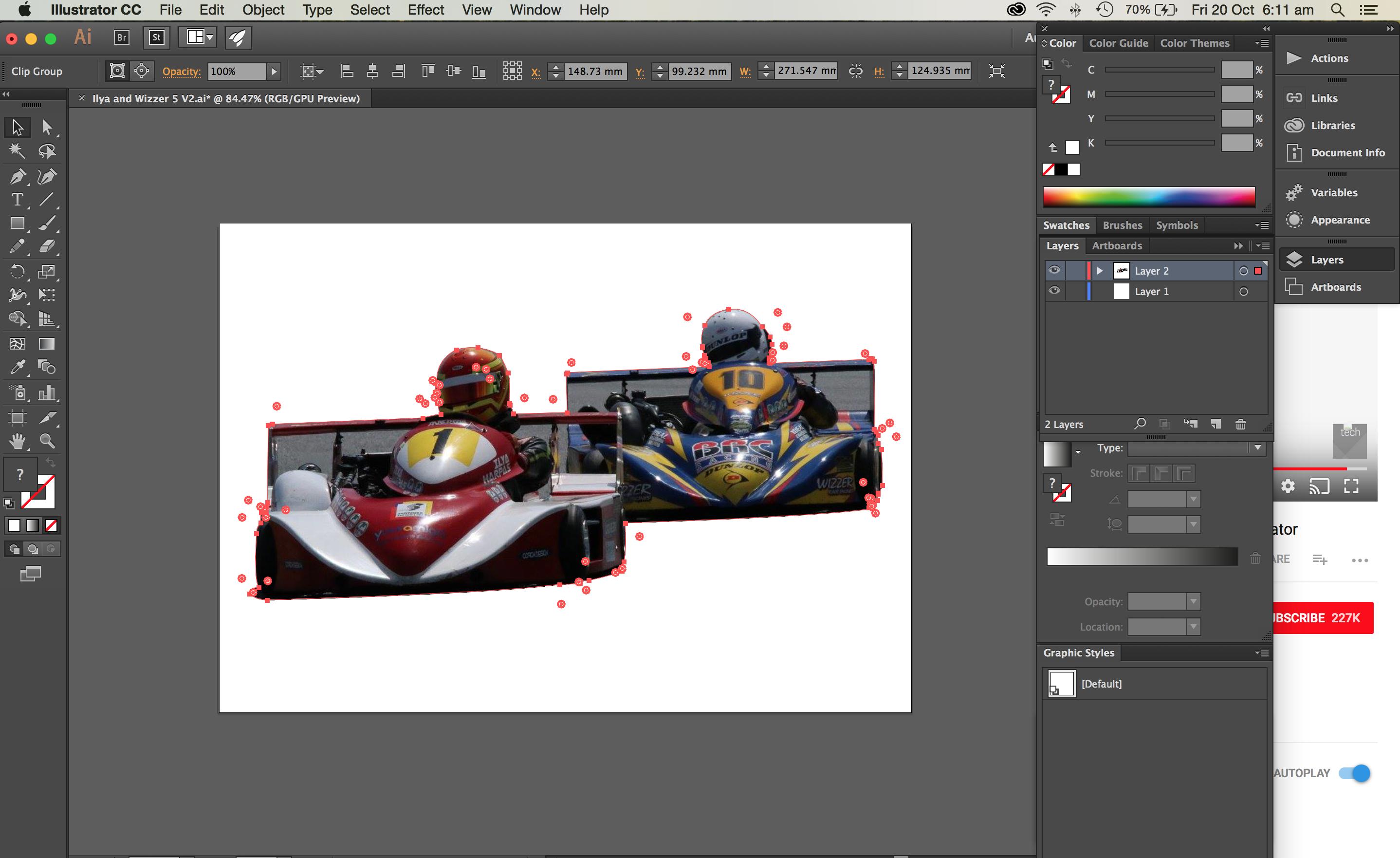The width and height of the screenshot is (1400, 858).
Task: Click the target circle for Layer 1
Action: (1243, 292)
